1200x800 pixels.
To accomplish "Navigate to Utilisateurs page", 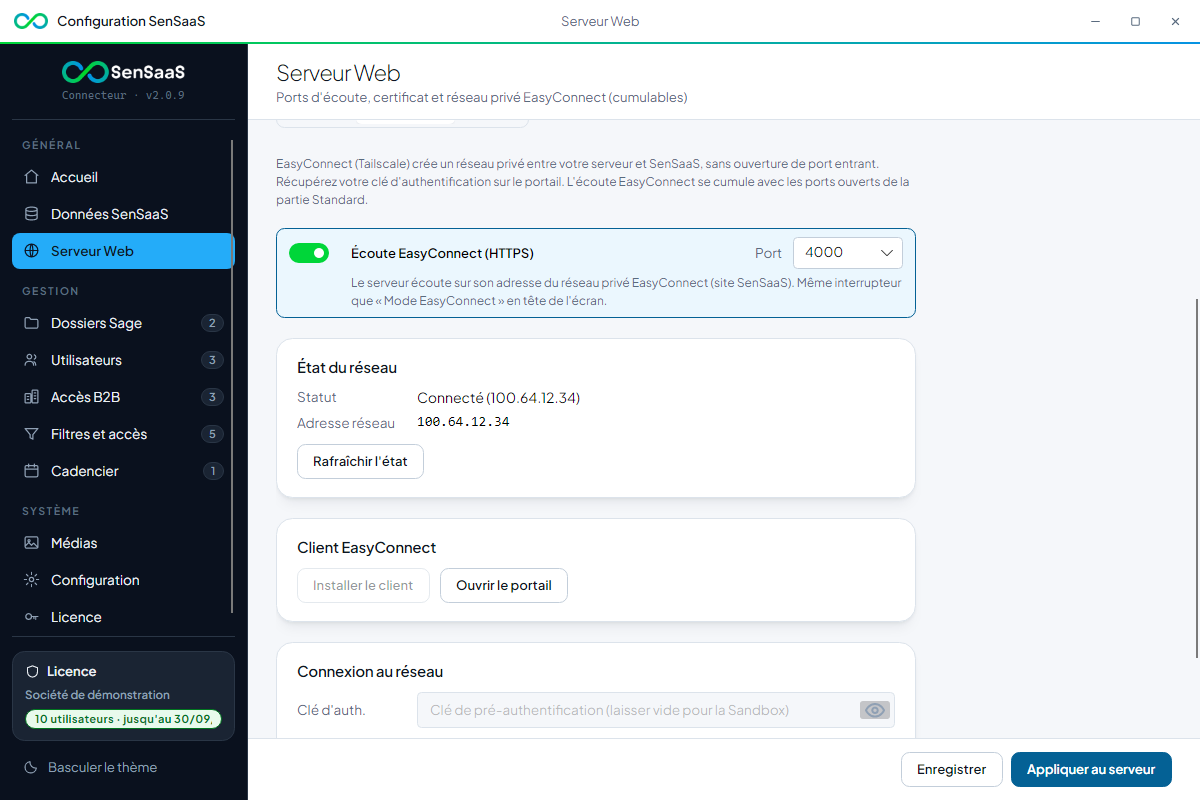I will pos(123,360).
